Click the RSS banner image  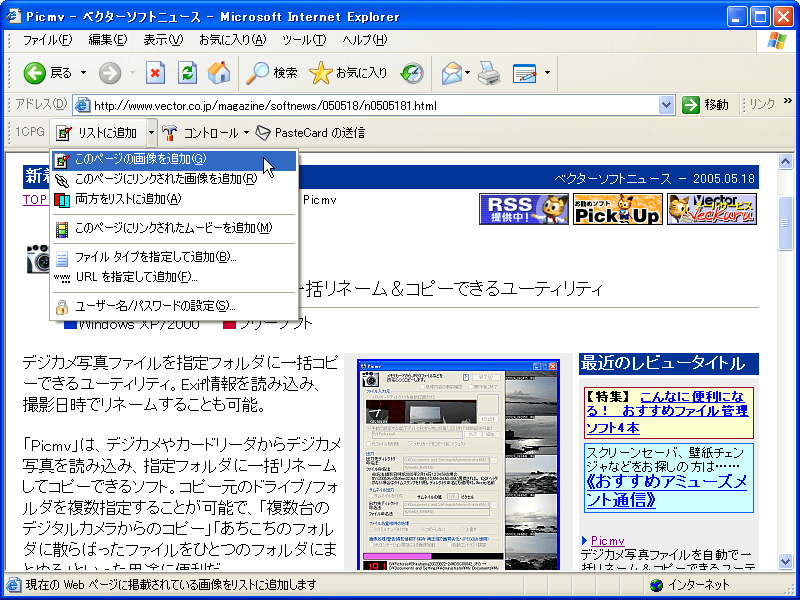(x=523, y=208)
